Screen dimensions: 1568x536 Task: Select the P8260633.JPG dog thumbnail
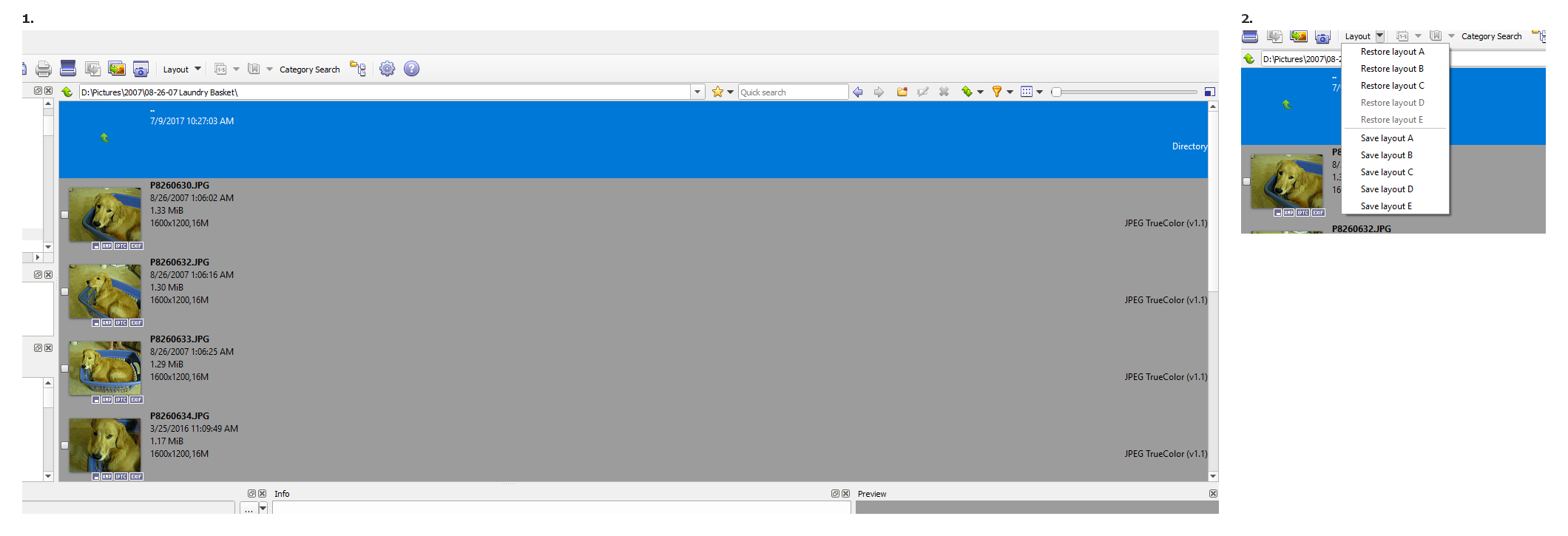pos(105,368)
